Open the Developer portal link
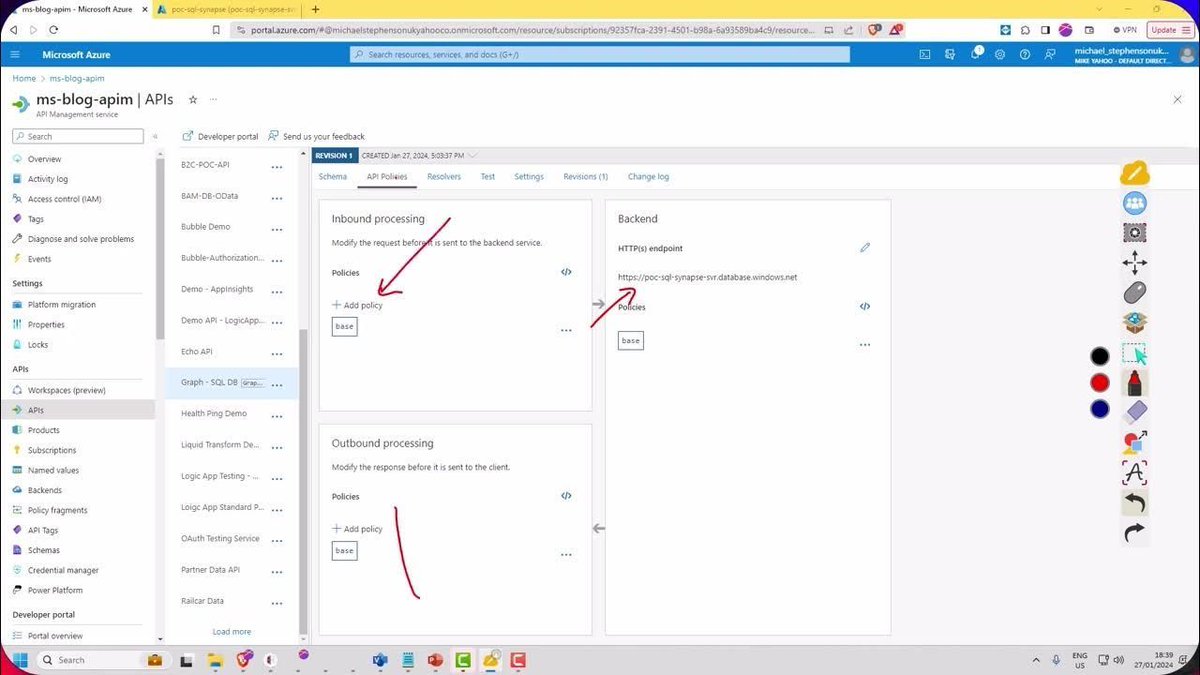The width and height of the screenshot is (1200, 675). (220, 136)
